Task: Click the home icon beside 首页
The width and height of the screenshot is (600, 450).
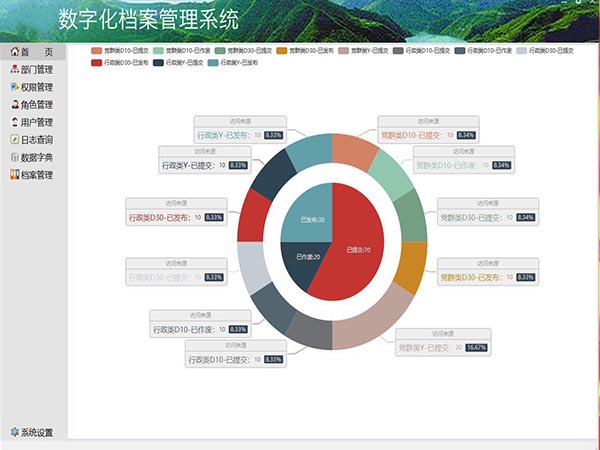Action: [x=14, y=52]
